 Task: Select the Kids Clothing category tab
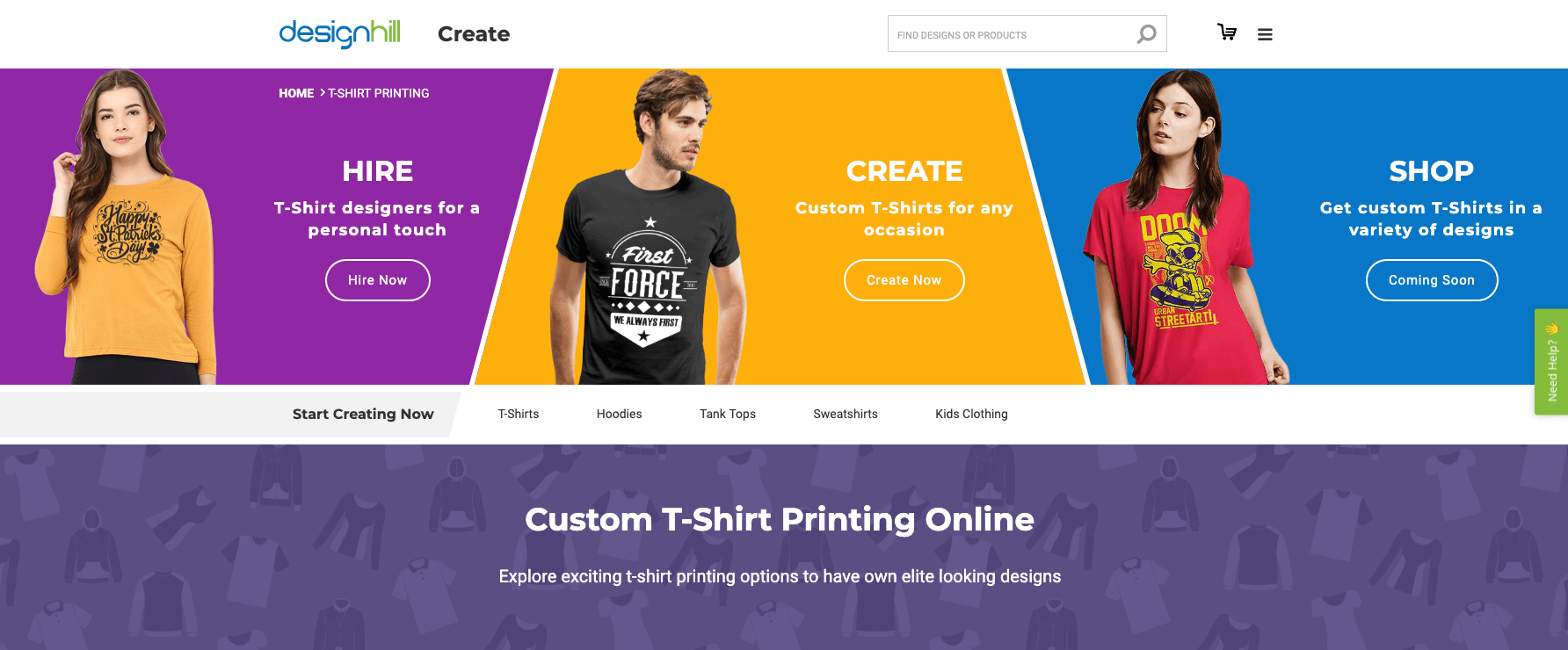[972, 414]
